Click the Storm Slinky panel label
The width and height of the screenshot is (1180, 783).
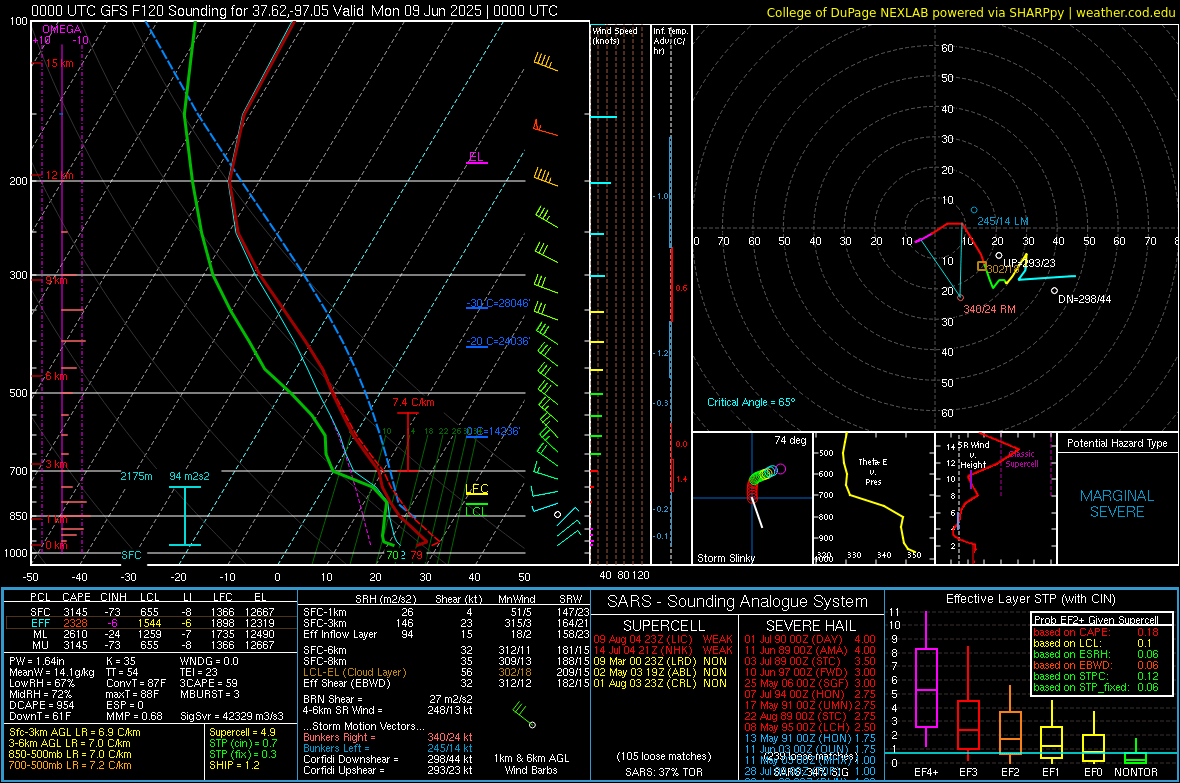coord(725,558)
